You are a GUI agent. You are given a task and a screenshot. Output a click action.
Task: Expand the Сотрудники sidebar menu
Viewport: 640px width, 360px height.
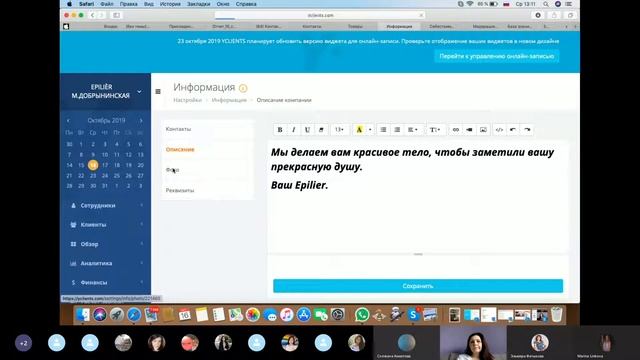[x=105, y=205]
